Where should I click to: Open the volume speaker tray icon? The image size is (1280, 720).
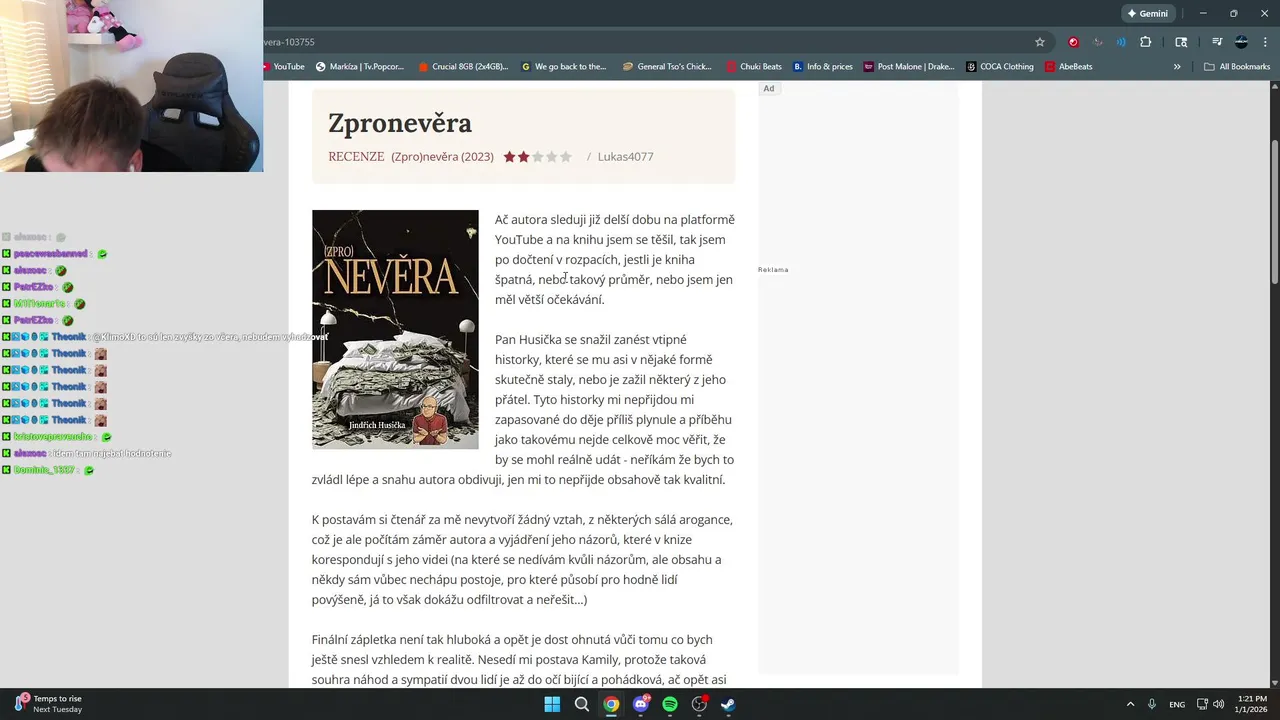coord(1218,704)
